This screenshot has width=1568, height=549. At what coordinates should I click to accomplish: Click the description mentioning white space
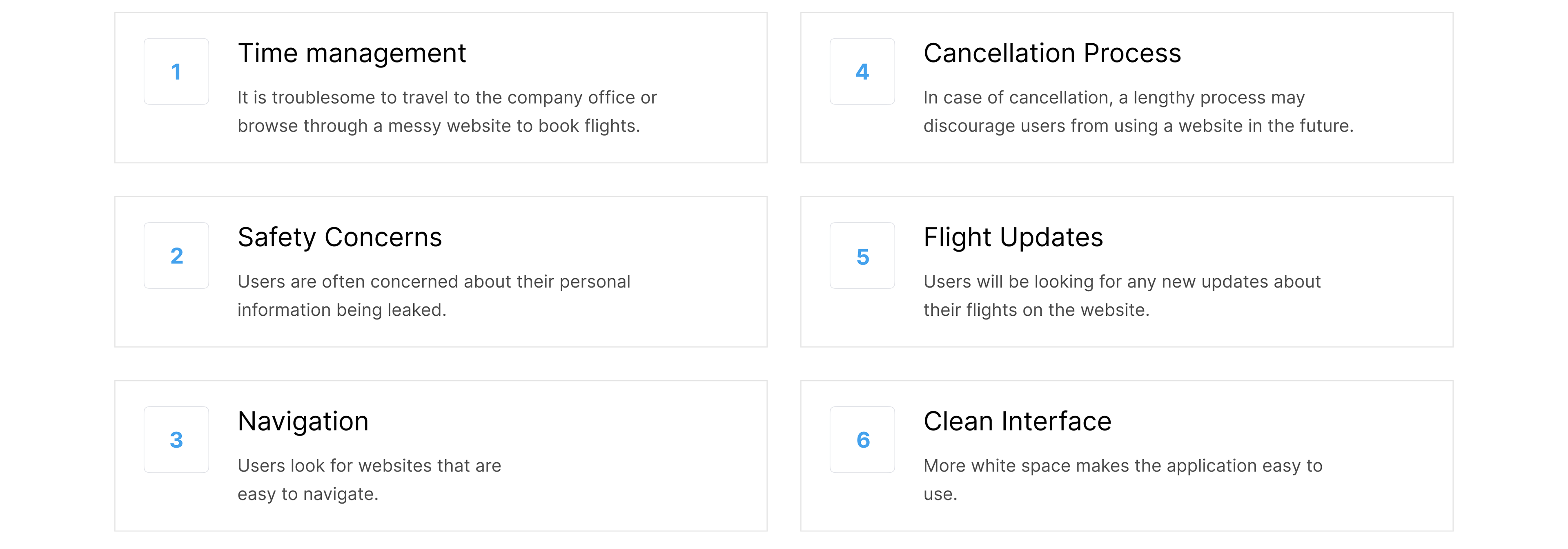click(x=1123, y=480)
